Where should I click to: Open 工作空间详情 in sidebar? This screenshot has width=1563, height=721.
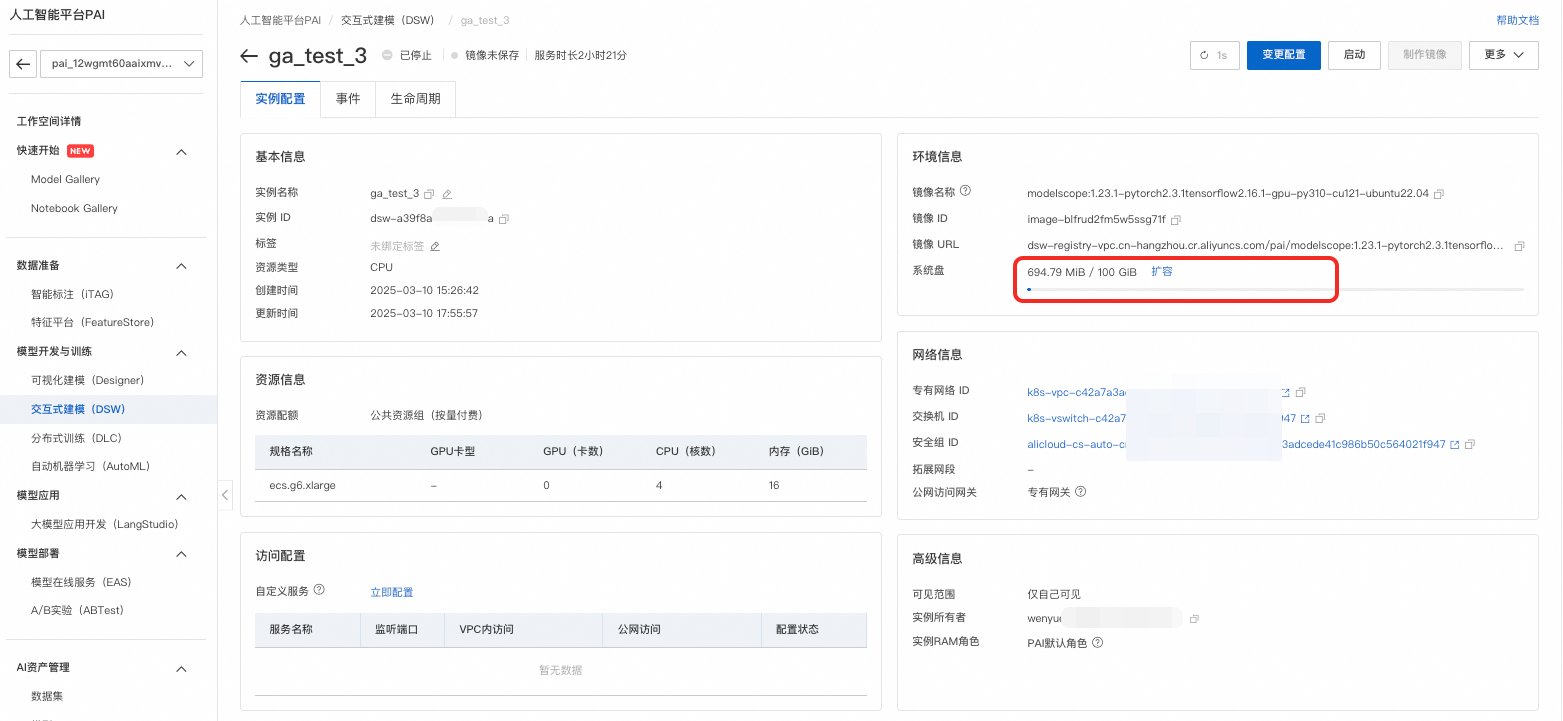tap(49, 121)
